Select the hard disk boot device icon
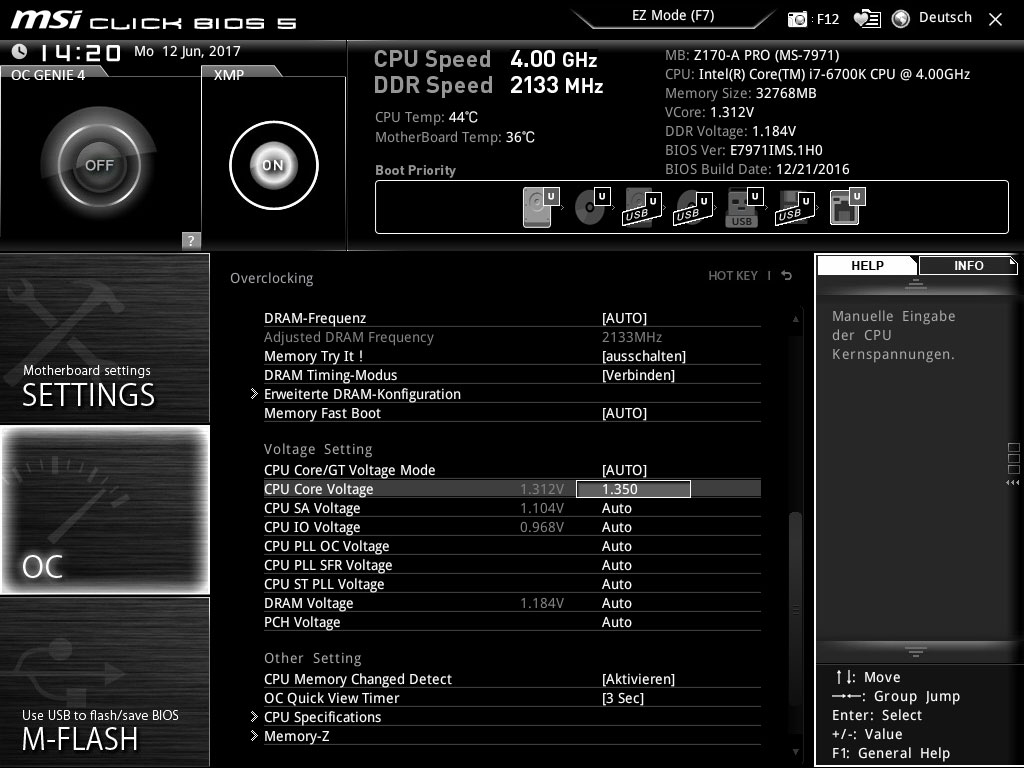 point(541,206)
